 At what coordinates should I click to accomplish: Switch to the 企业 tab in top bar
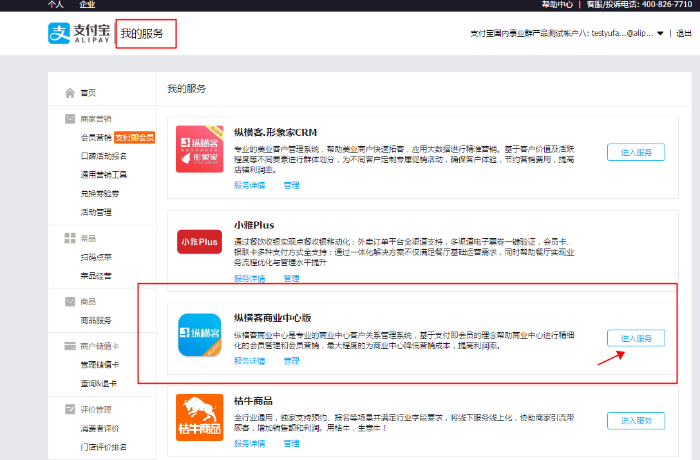click(87, 4)
